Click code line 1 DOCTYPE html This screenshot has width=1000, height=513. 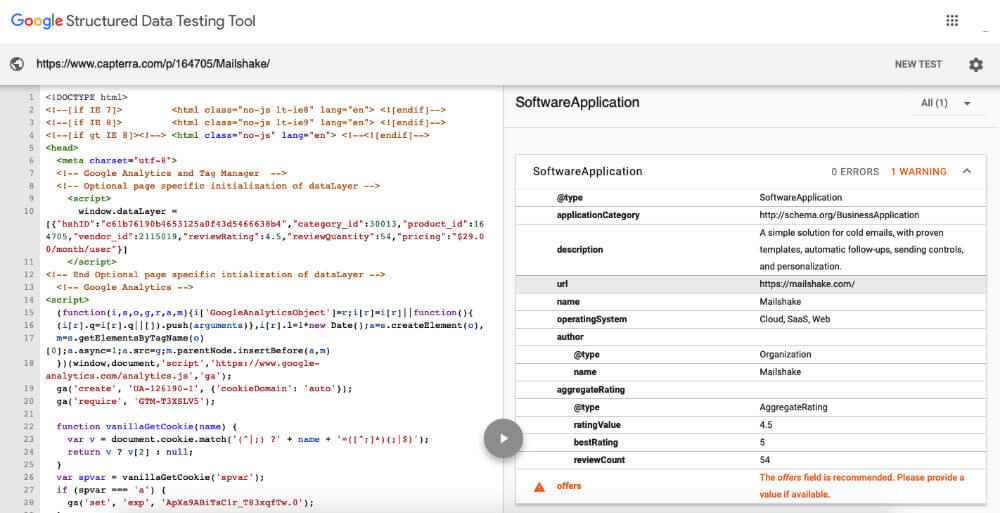pos(86,97)
